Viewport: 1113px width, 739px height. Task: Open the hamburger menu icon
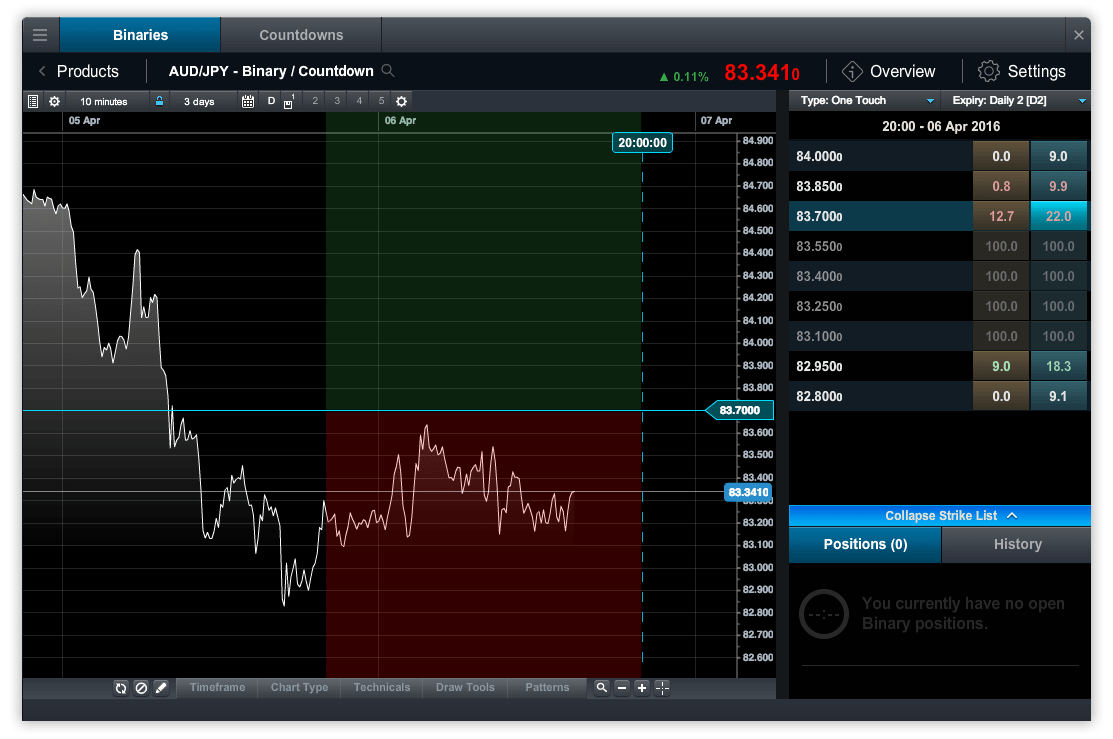pos(40,35)
